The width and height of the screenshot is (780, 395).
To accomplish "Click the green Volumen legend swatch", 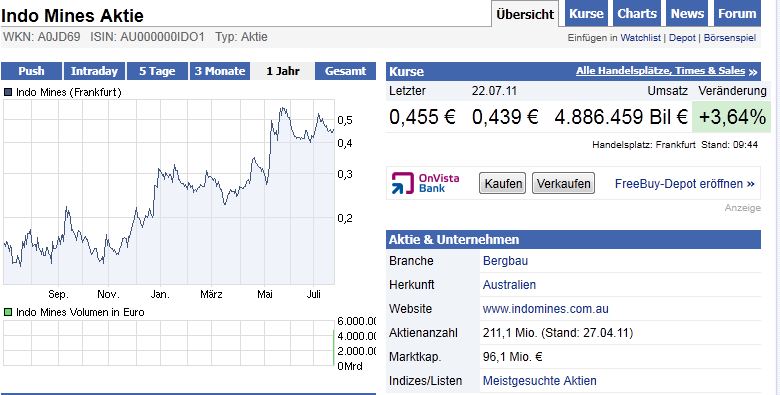I will click(8, 312).
